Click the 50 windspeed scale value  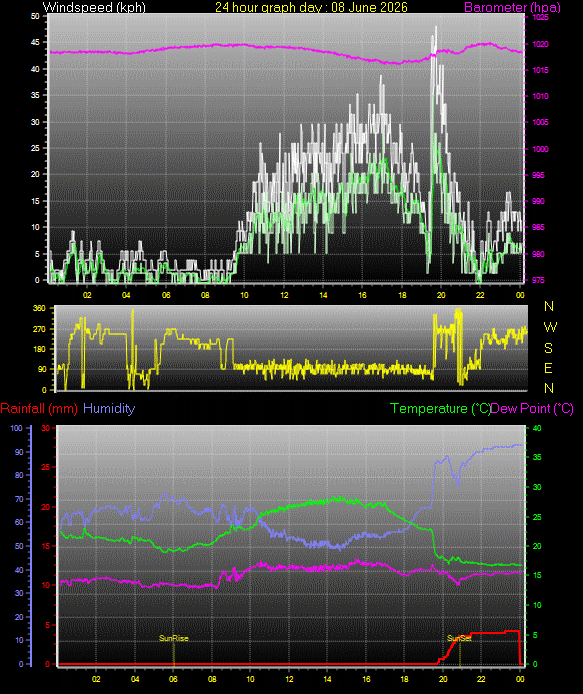point(35,16)
